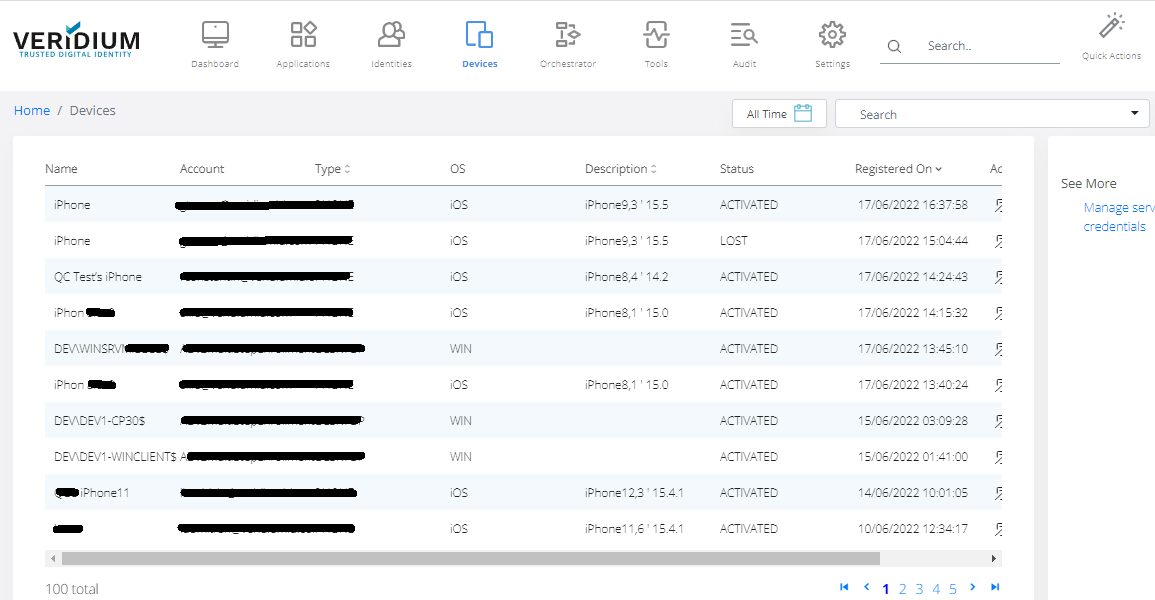This screenshot has width=1155, height=600.
Task: Go to page 3 of results
Action: click(x=919, y=589)
